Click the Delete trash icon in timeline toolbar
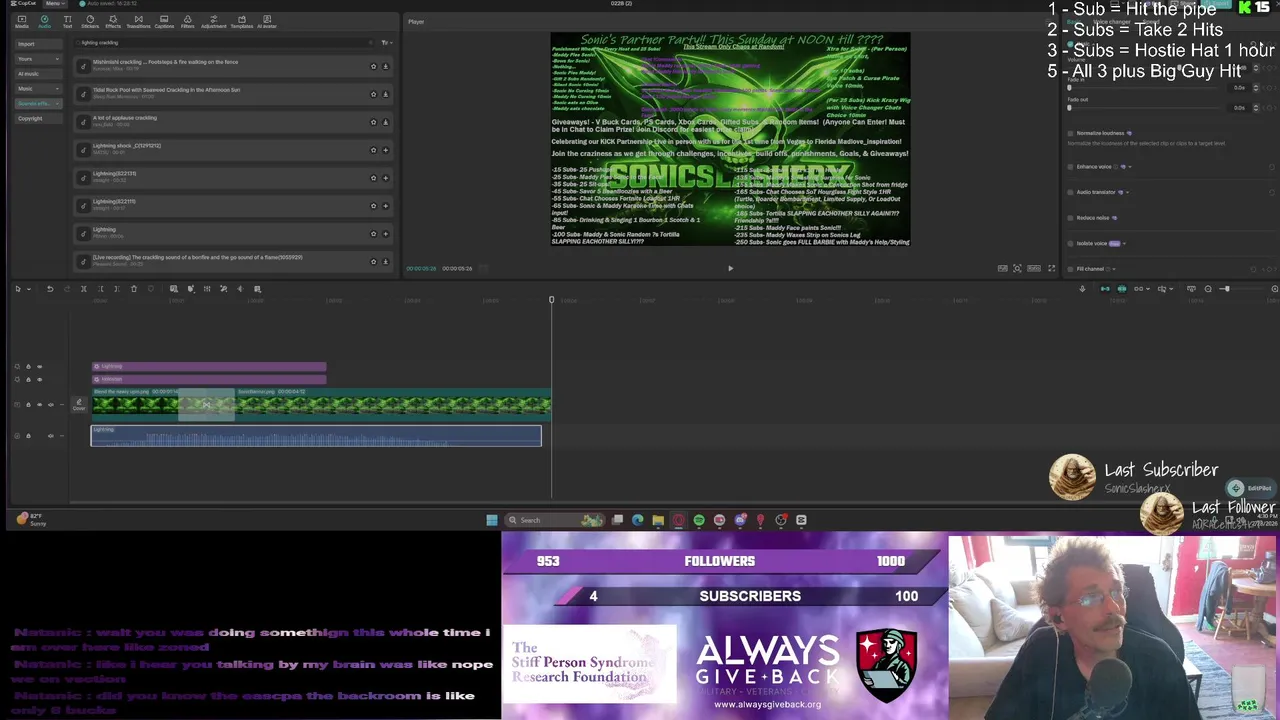 134,289
